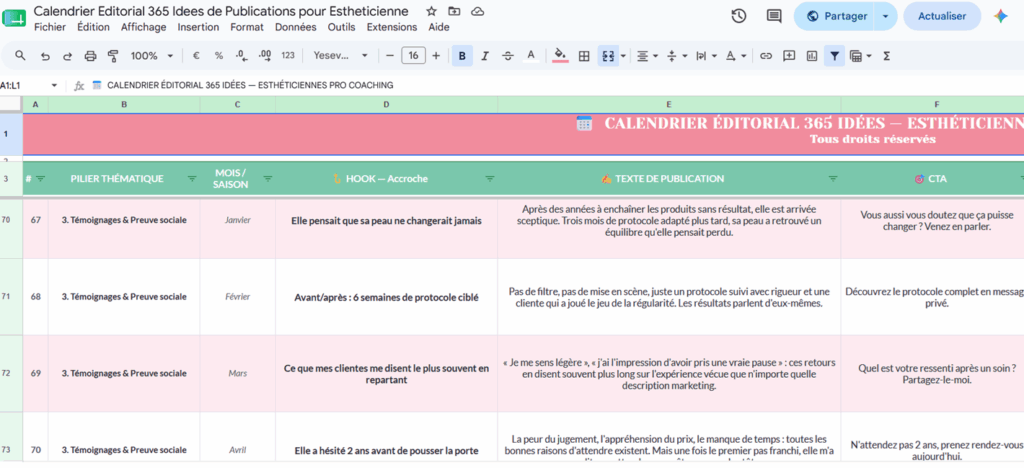Click the font size 16 field
The image size is (1024, 468).
point(413,56)
